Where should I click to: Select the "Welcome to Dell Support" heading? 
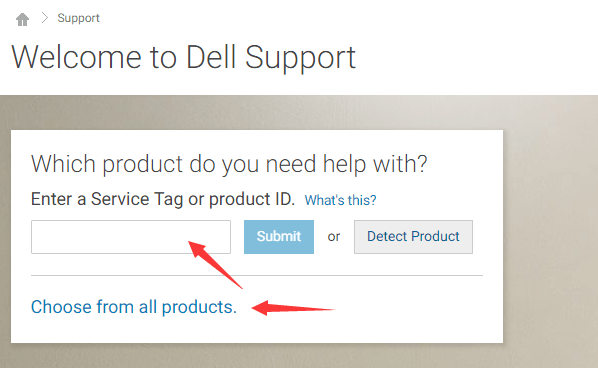coord(183,57)
